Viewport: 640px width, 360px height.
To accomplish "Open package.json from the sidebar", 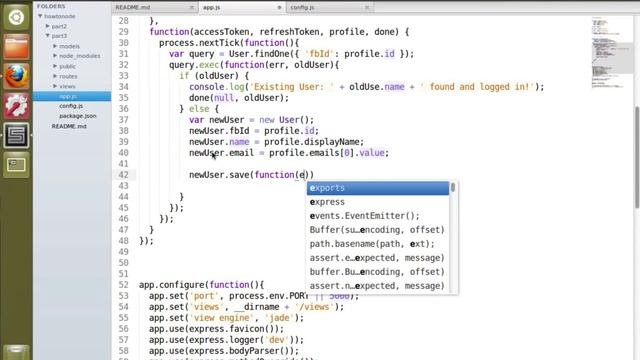I will (78, 116).
